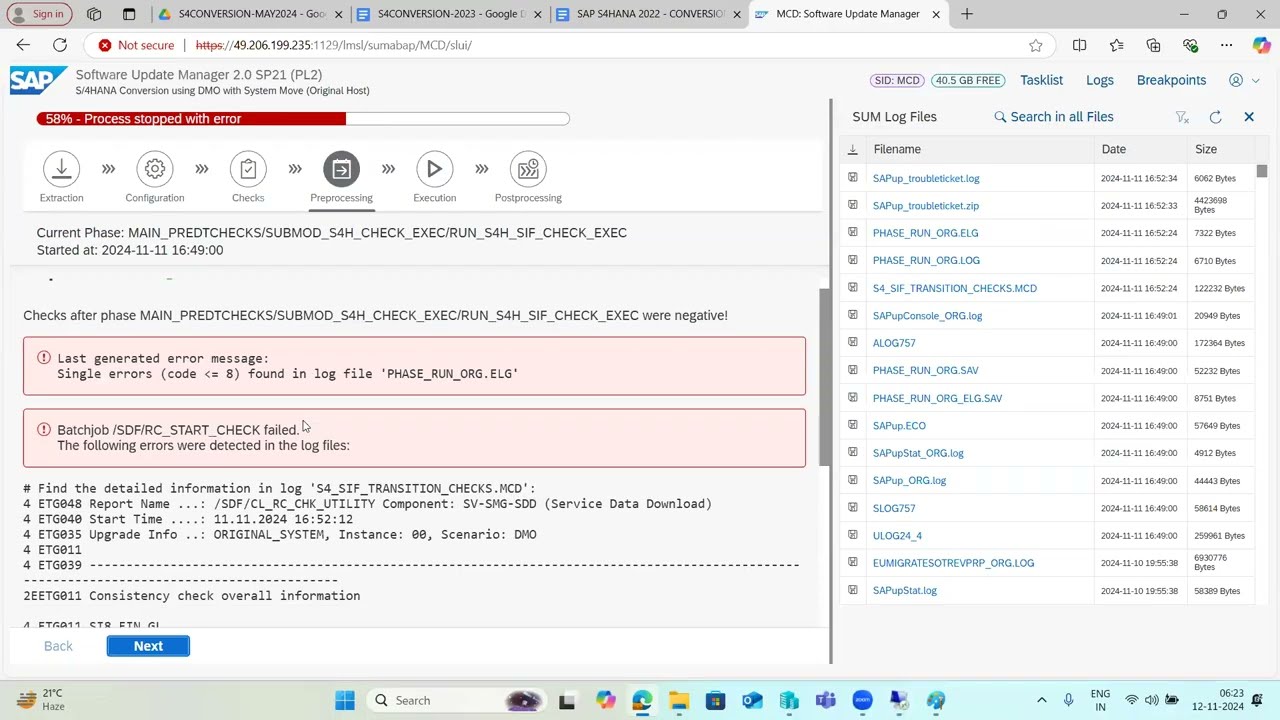Click the Not secure site indicator
The width and height of the screenshot is (1280, 720).
pyautogui.click(x=136, y=45)
